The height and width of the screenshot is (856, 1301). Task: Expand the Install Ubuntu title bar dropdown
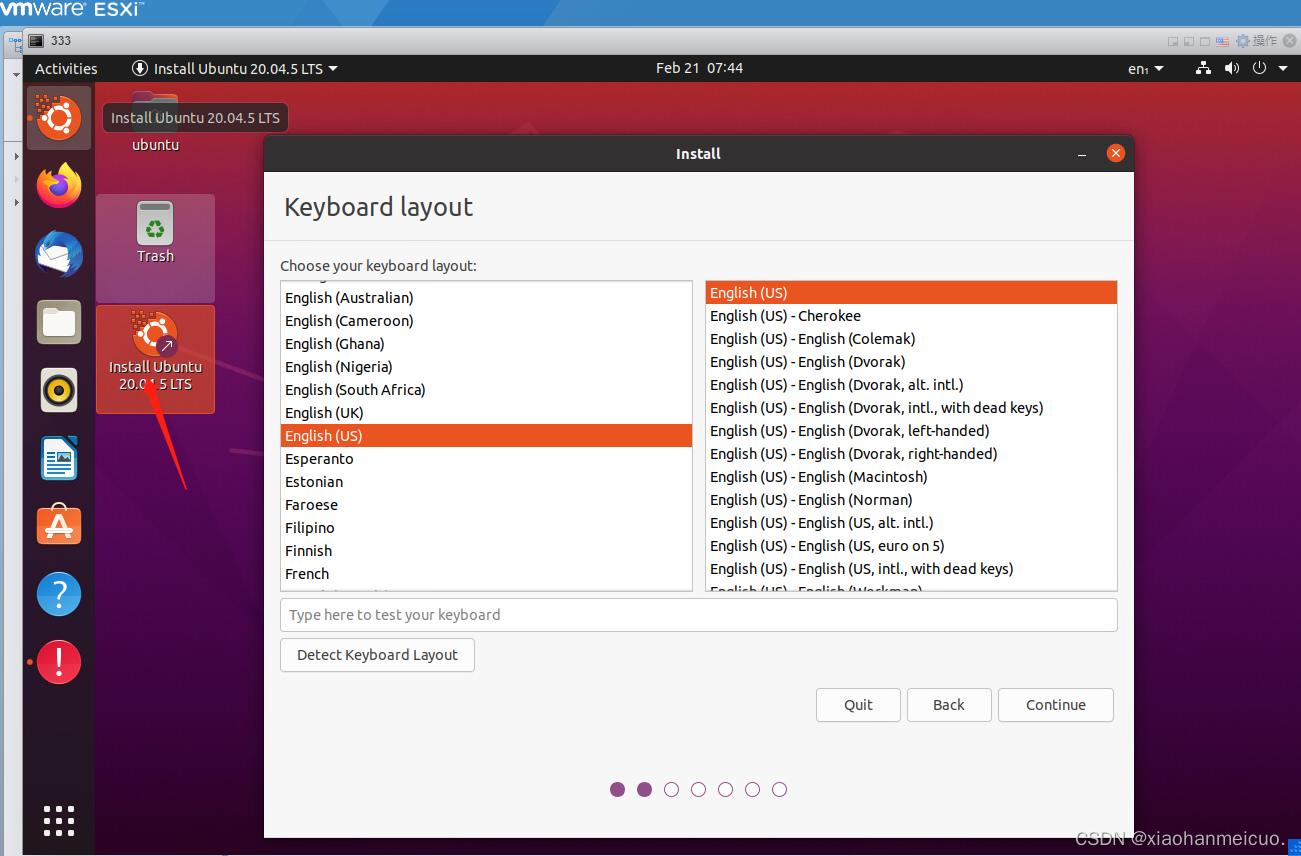tap(334, 68)
